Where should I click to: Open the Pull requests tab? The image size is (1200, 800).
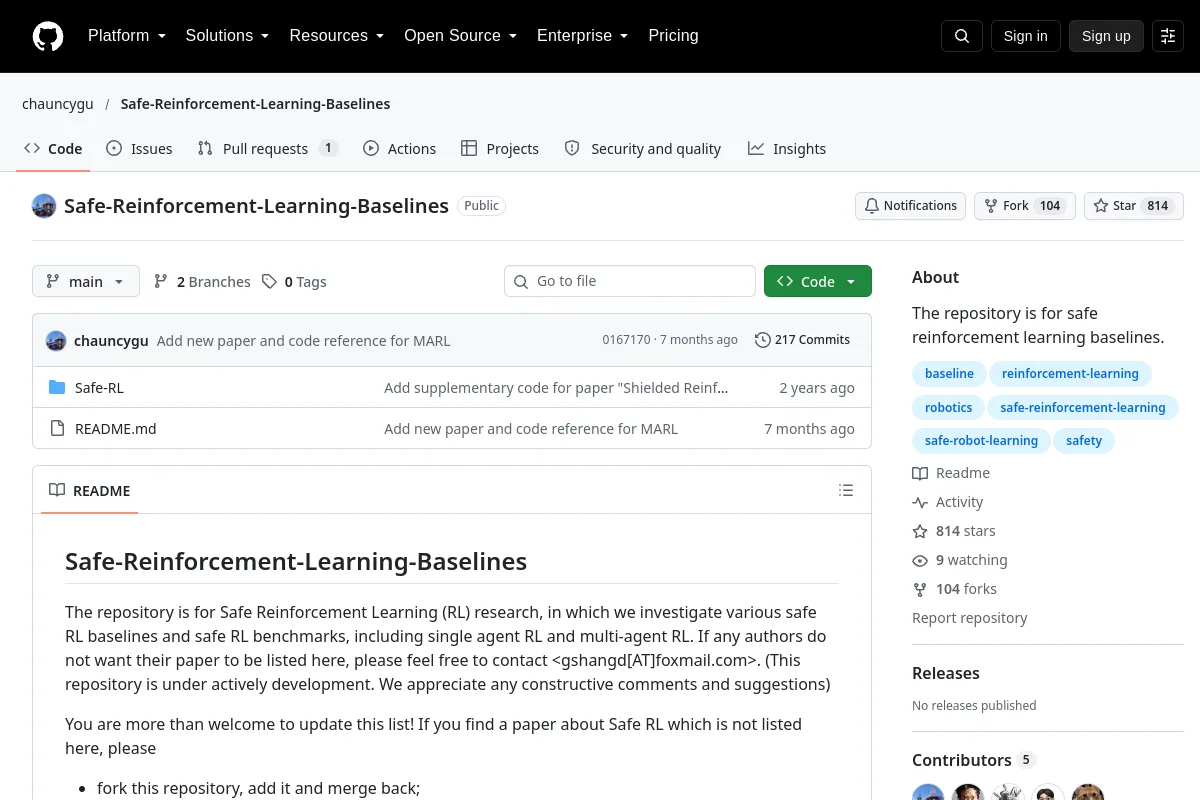click(267, 148)
